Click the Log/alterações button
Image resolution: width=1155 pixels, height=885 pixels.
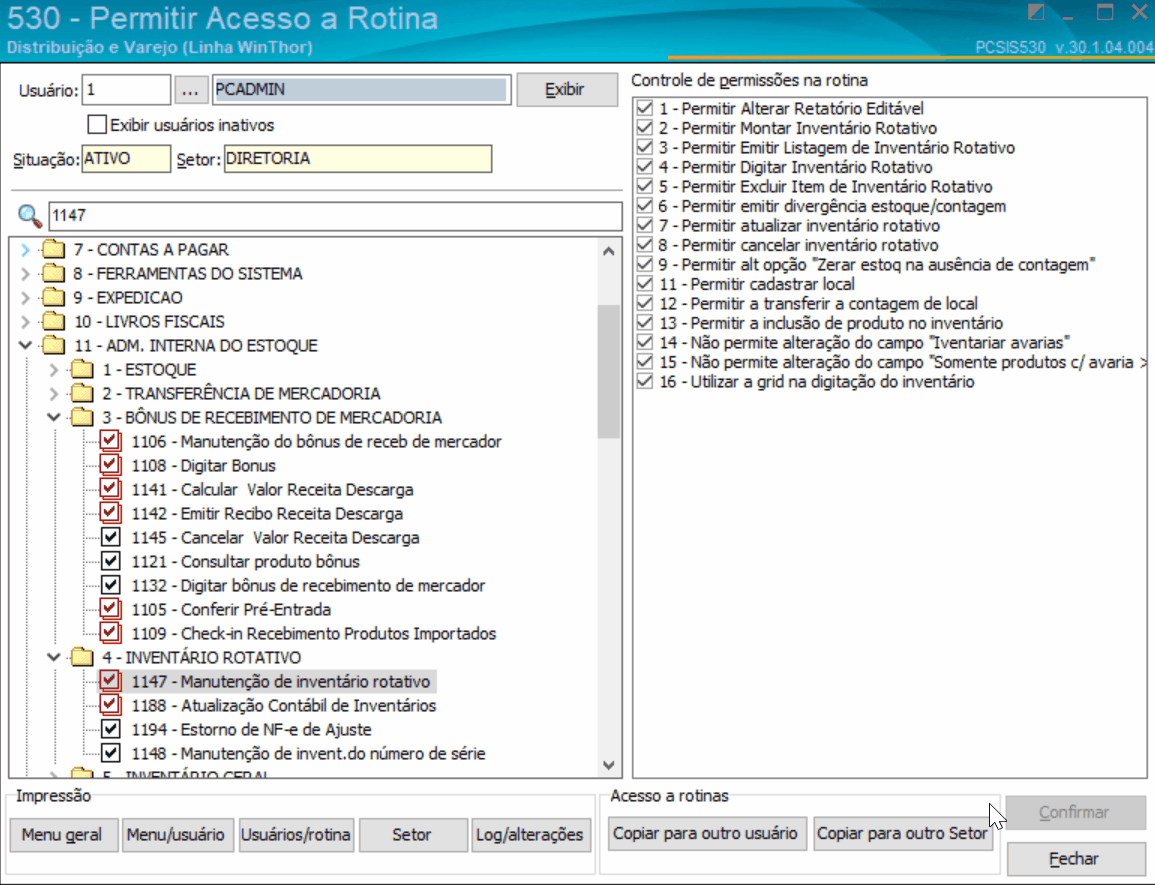point(530,835)
